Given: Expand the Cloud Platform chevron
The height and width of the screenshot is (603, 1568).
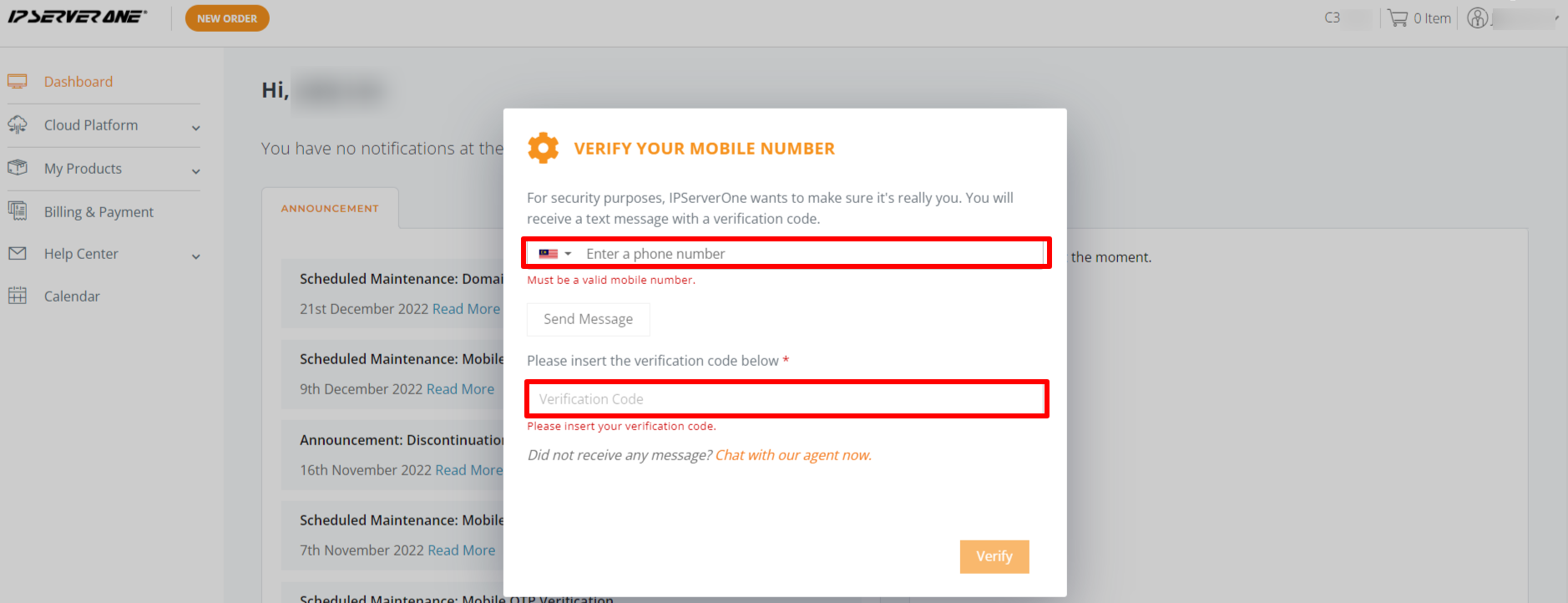Looking at the screenshot, I should point(196,128).
